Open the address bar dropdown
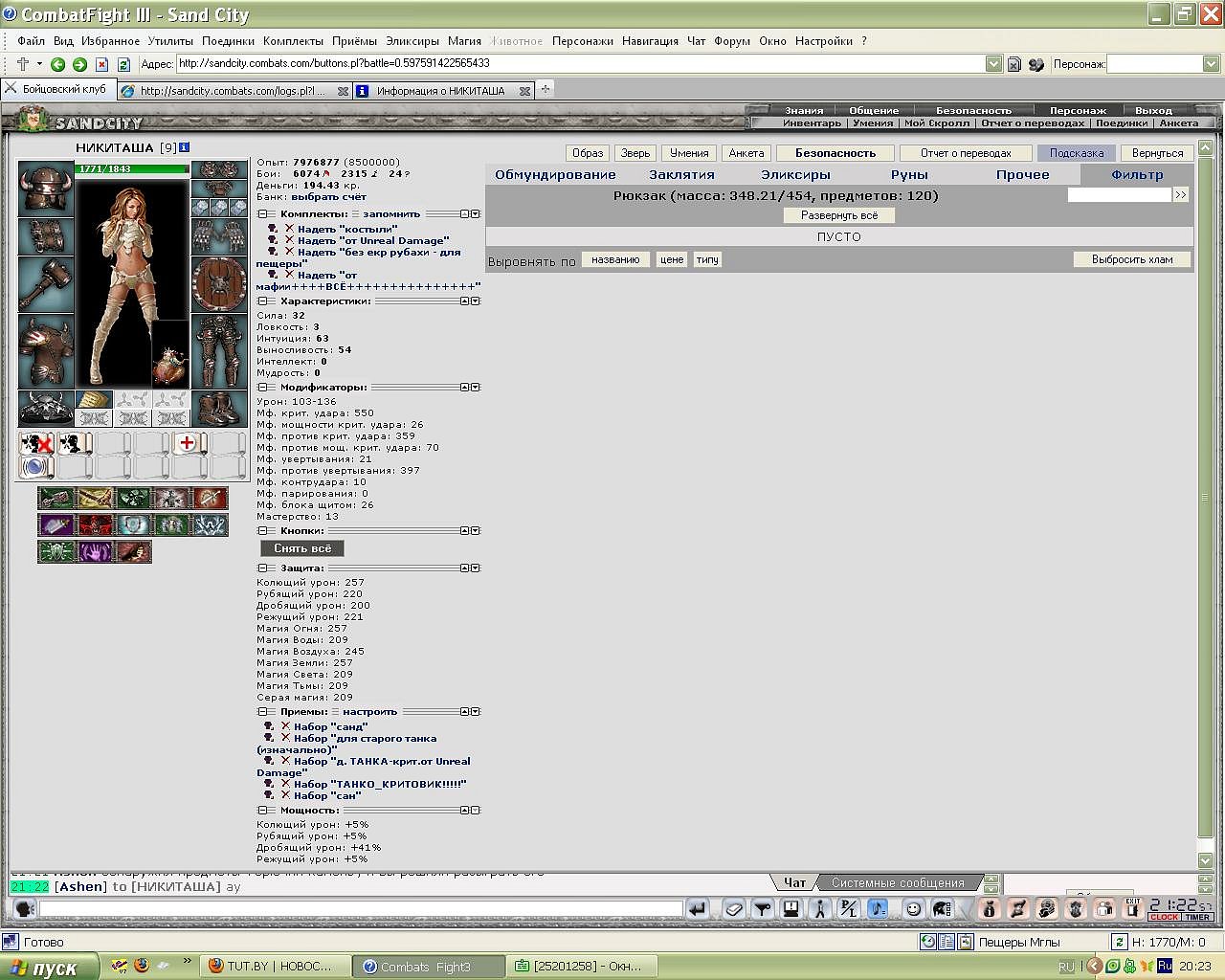1225x980 pixels. 993,64
